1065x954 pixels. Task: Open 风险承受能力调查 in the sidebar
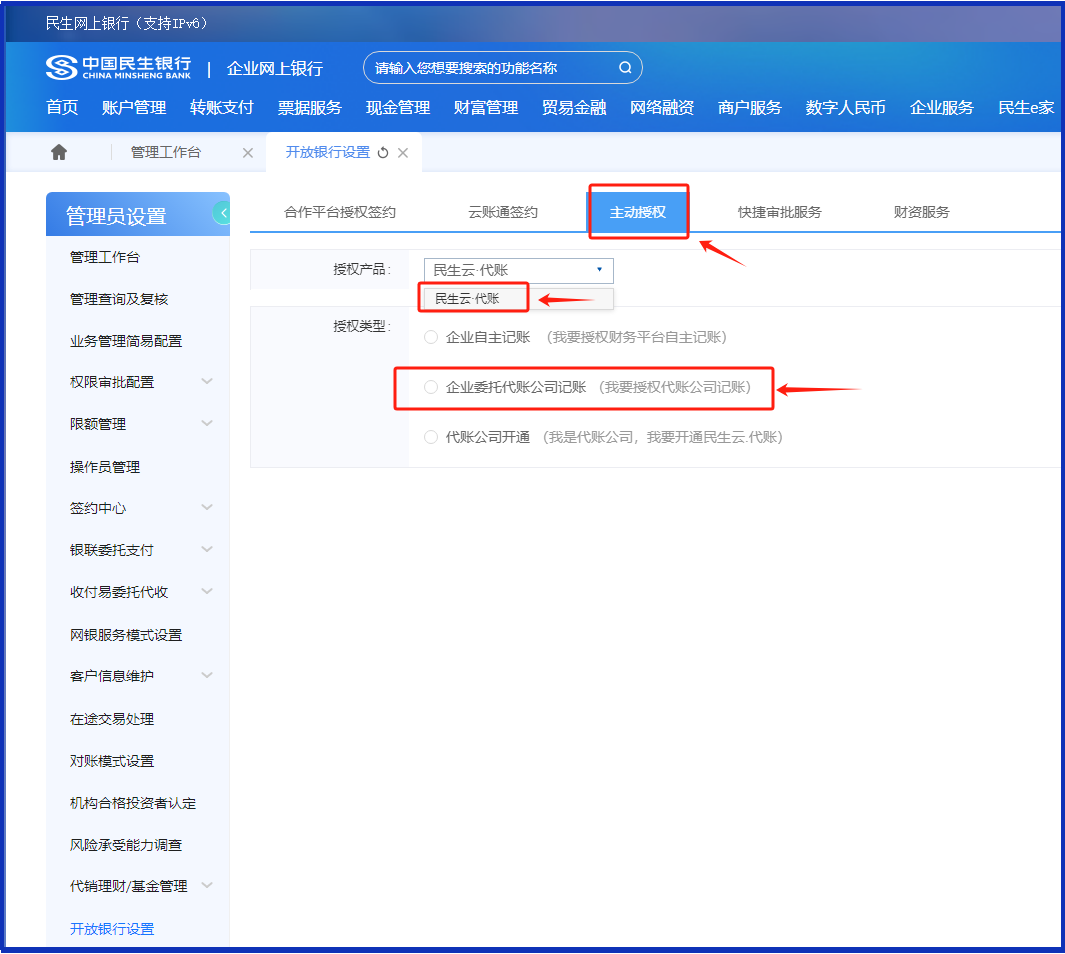[x=126, y=845]
